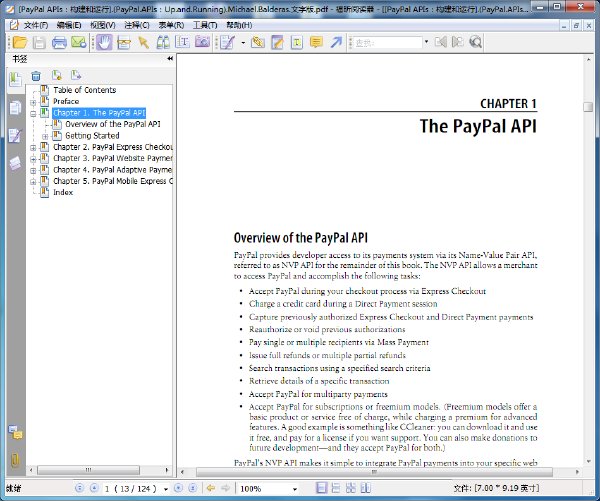The image size is (600, 501).
Task: Open the 注释(C) Comments menu
Action: pyautogui.click(x=137, y=25)
